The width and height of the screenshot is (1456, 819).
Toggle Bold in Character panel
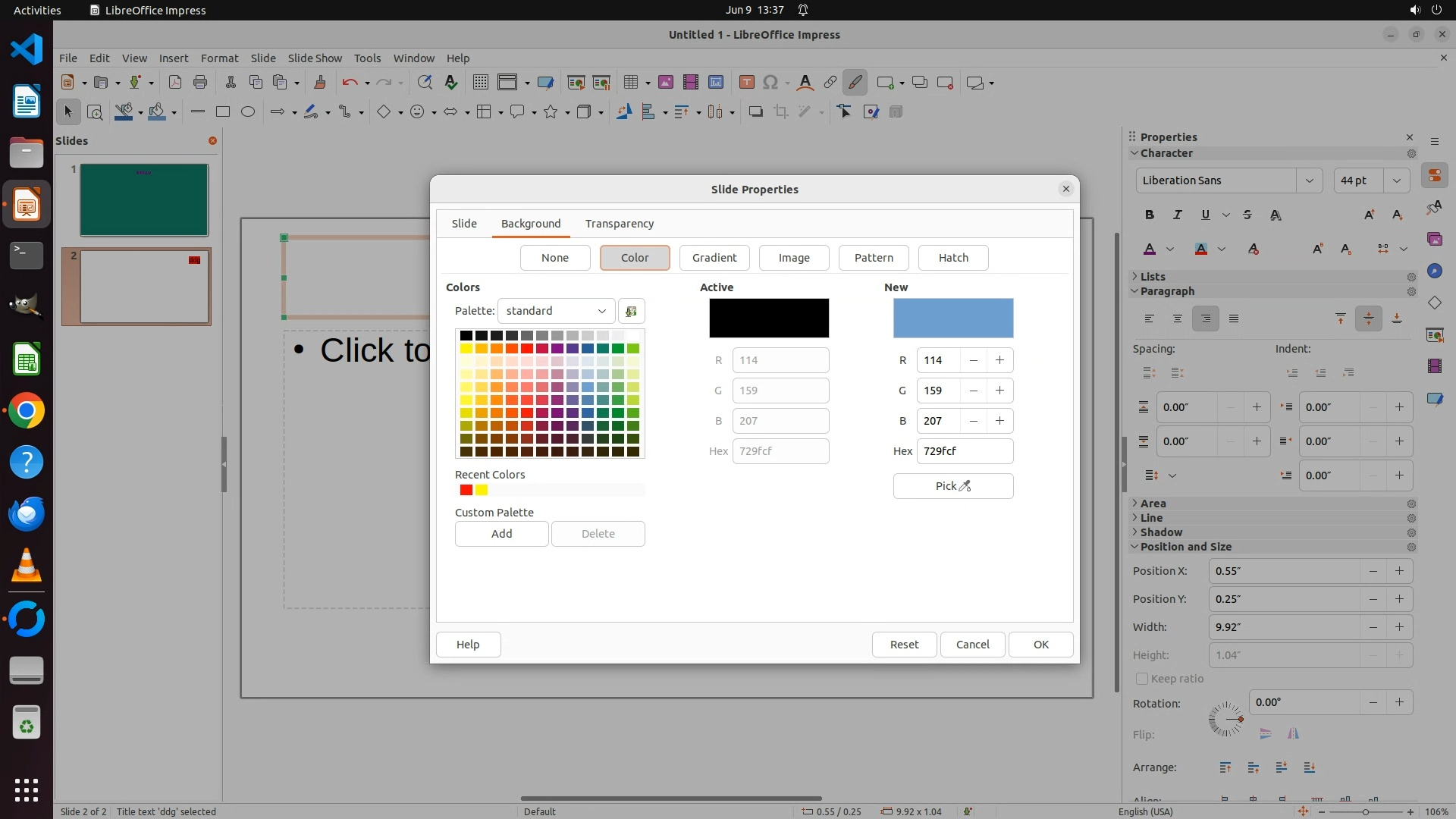pyautogui.click(x=1150, y=215)
